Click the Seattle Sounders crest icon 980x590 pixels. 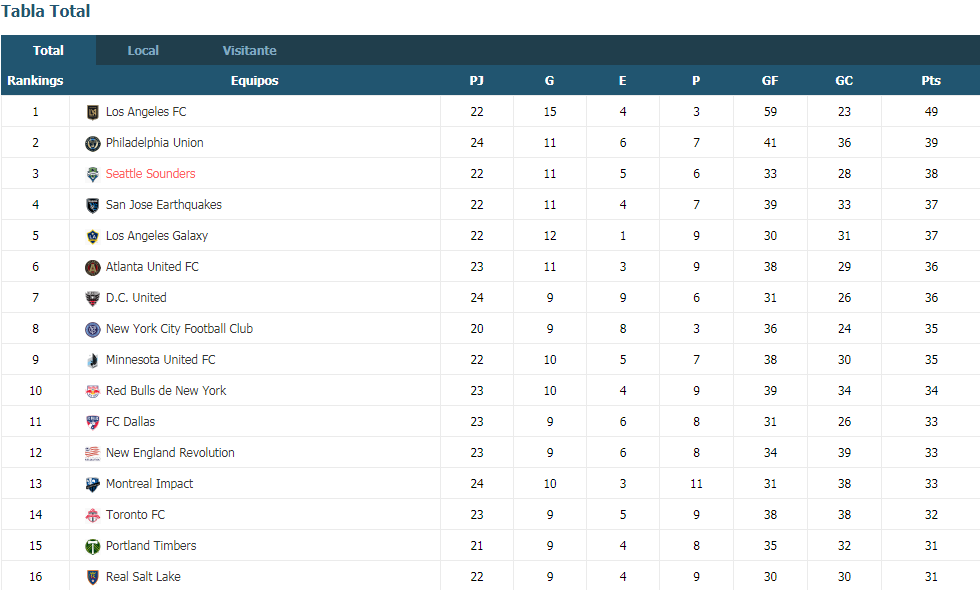tap(92, 174)
